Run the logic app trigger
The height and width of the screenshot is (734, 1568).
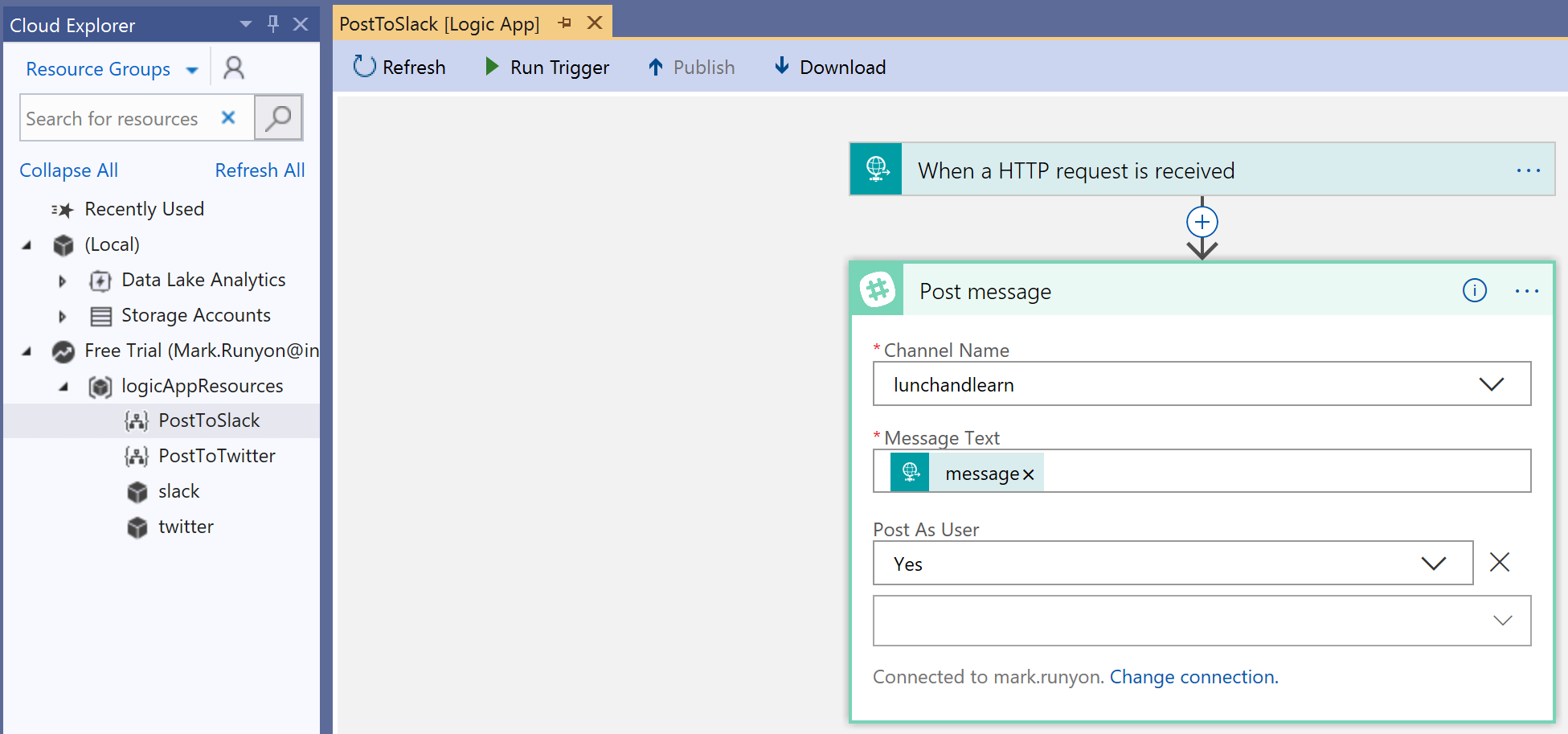pos(547,67)
